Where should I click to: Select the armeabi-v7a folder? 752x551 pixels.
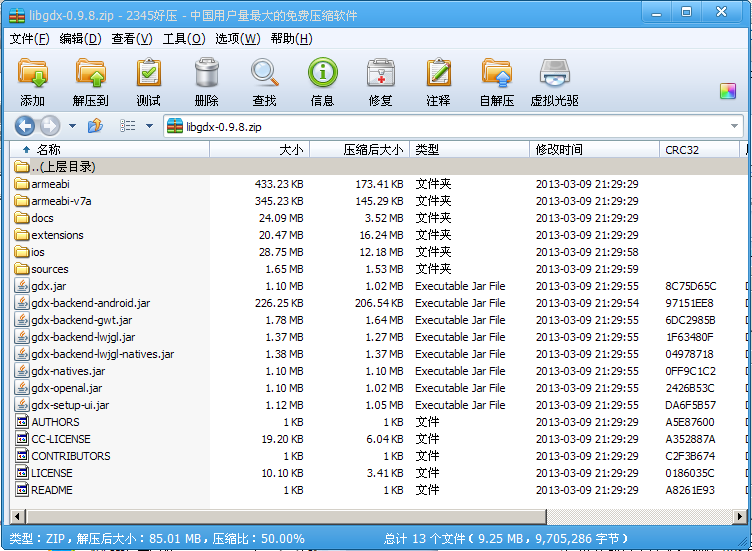(x=61, y=201)
